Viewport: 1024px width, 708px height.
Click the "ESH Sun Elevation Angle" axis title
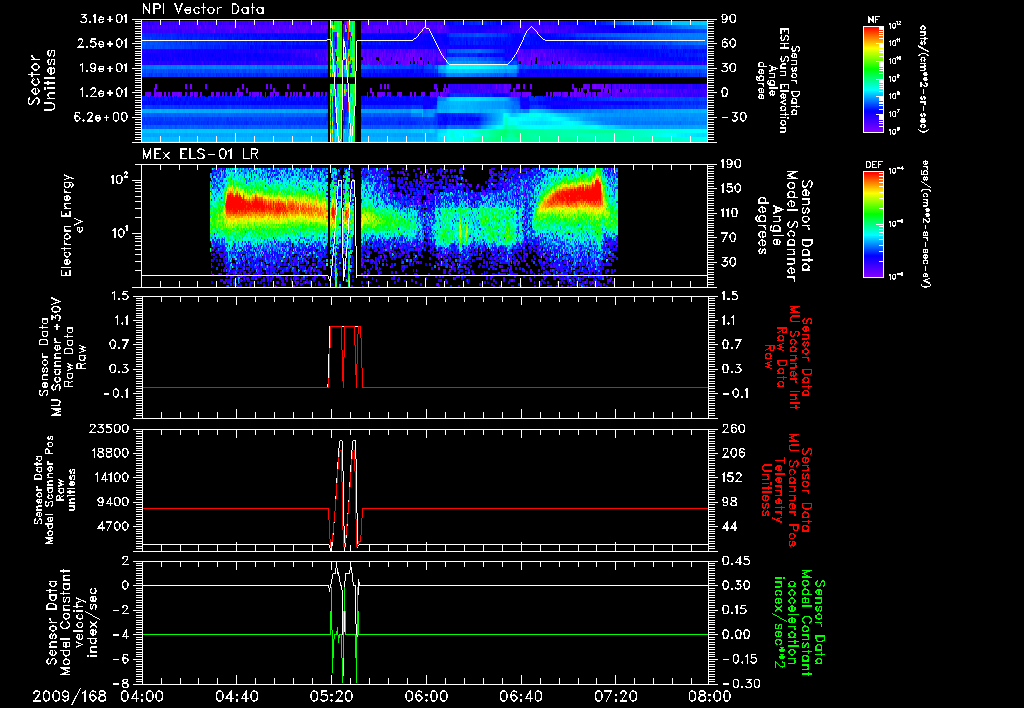(777, 80)
